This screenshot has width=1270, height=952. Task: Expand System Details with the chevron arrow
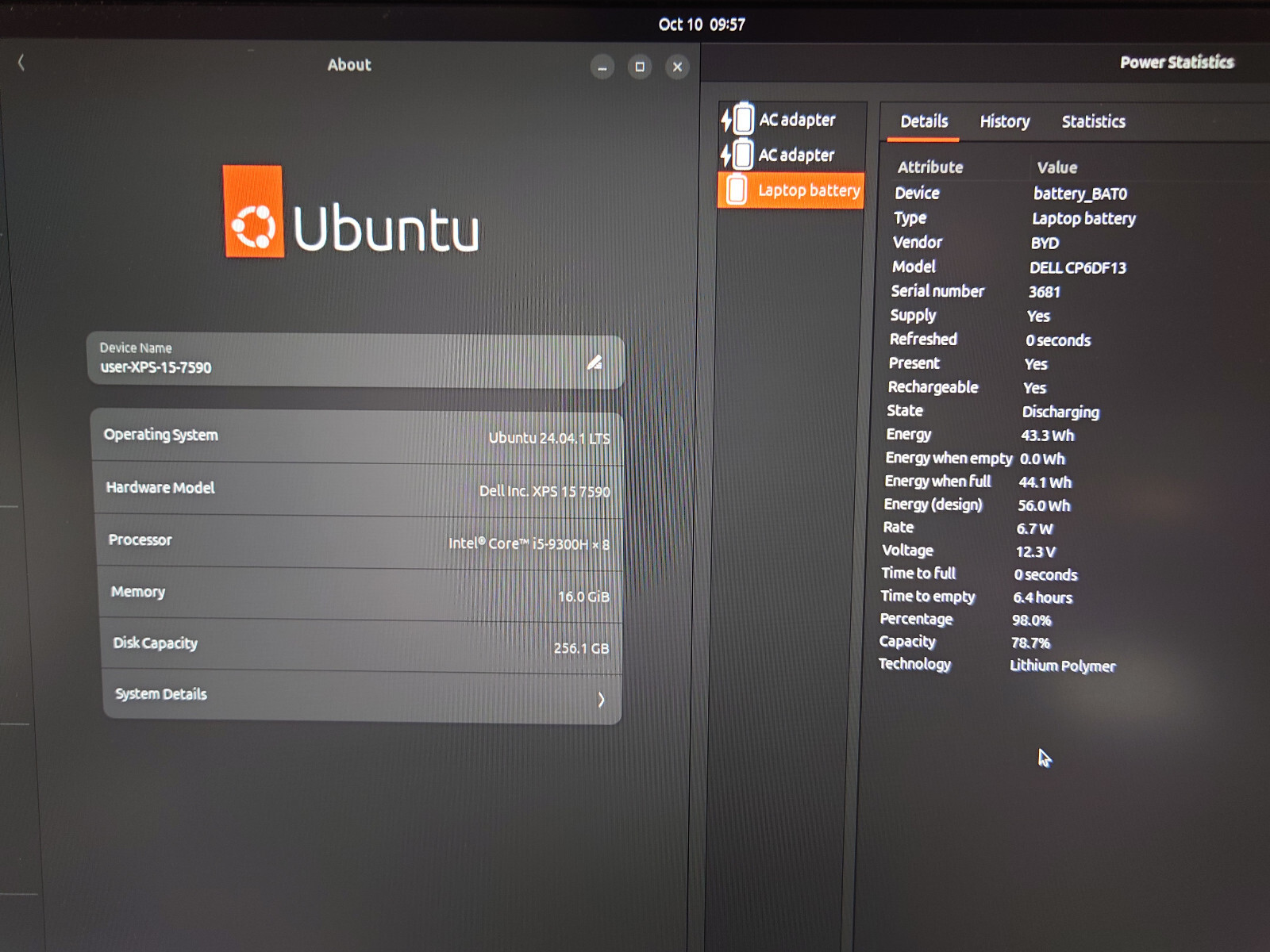[x=601, y=699]
